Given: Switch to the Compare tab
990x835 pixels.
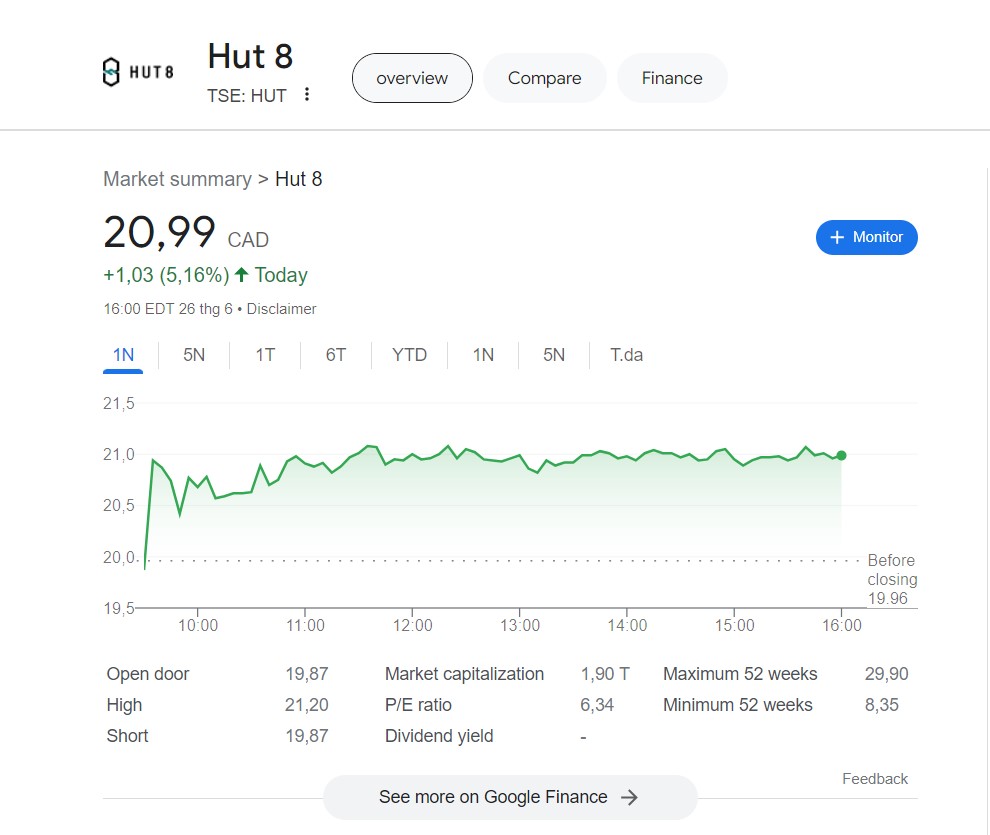Looking at the screenshot, I should [544, 78].
